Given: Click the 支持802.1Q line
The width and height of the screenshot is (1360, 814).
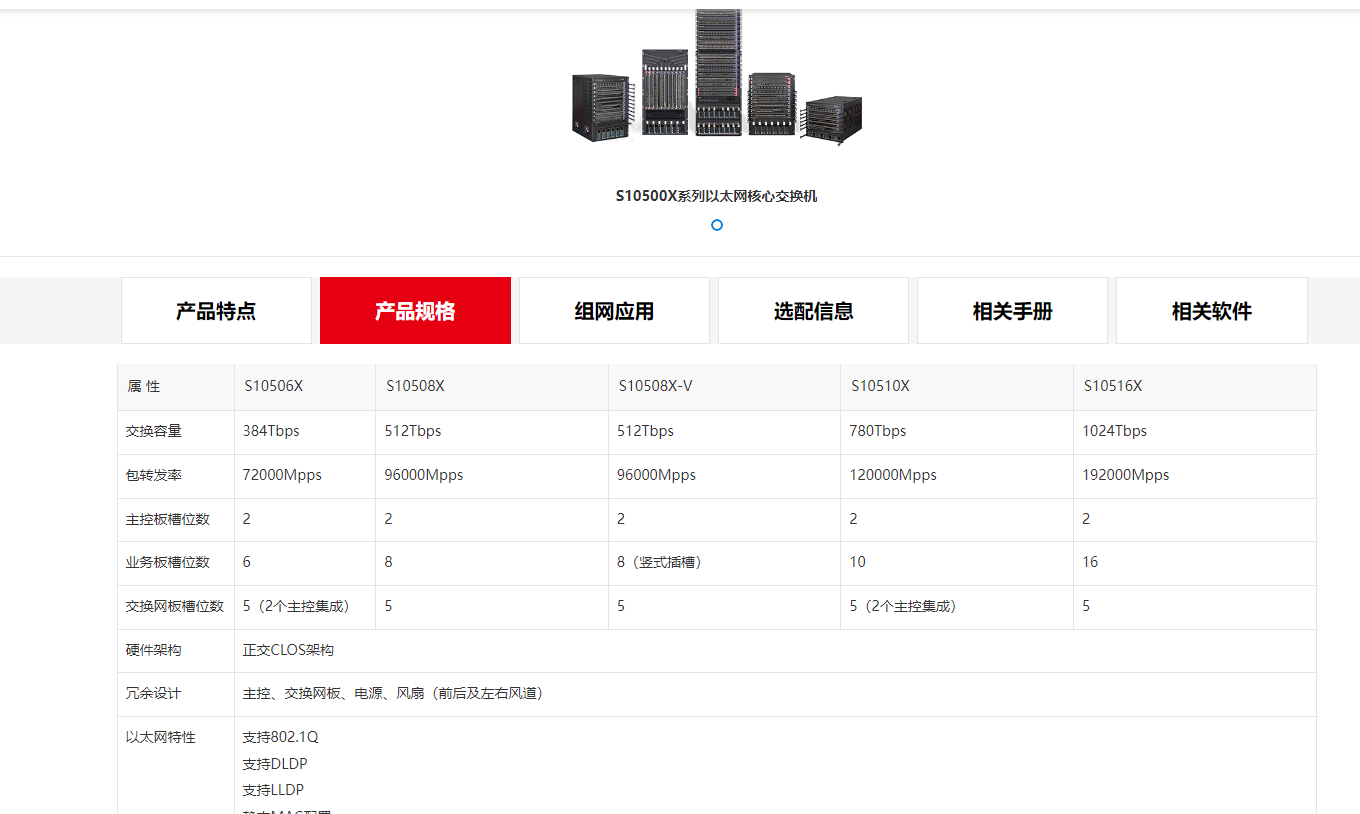Looking at the screenshot, I should pos(280,737).
